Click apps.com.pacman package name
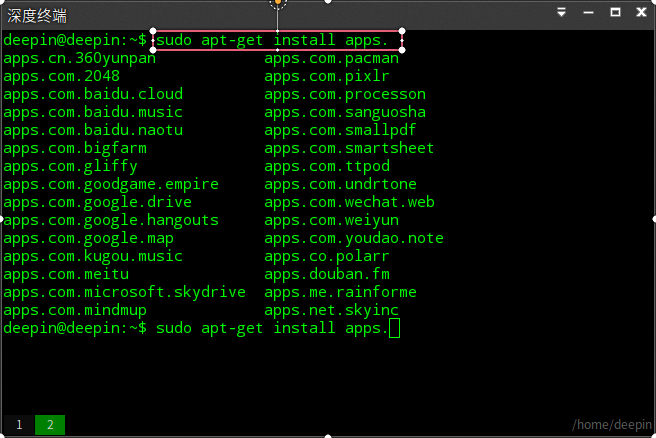 point(331,58)
